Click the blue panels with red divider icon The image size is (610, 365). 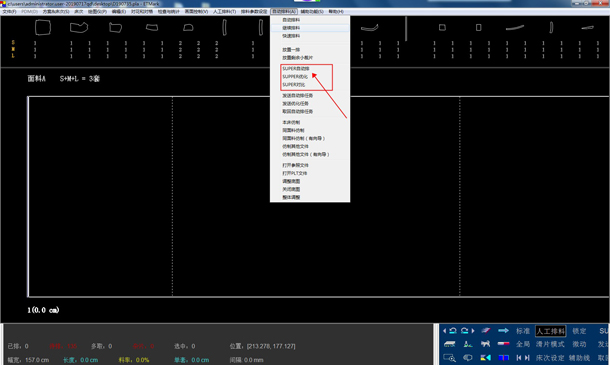click(503, 358)
